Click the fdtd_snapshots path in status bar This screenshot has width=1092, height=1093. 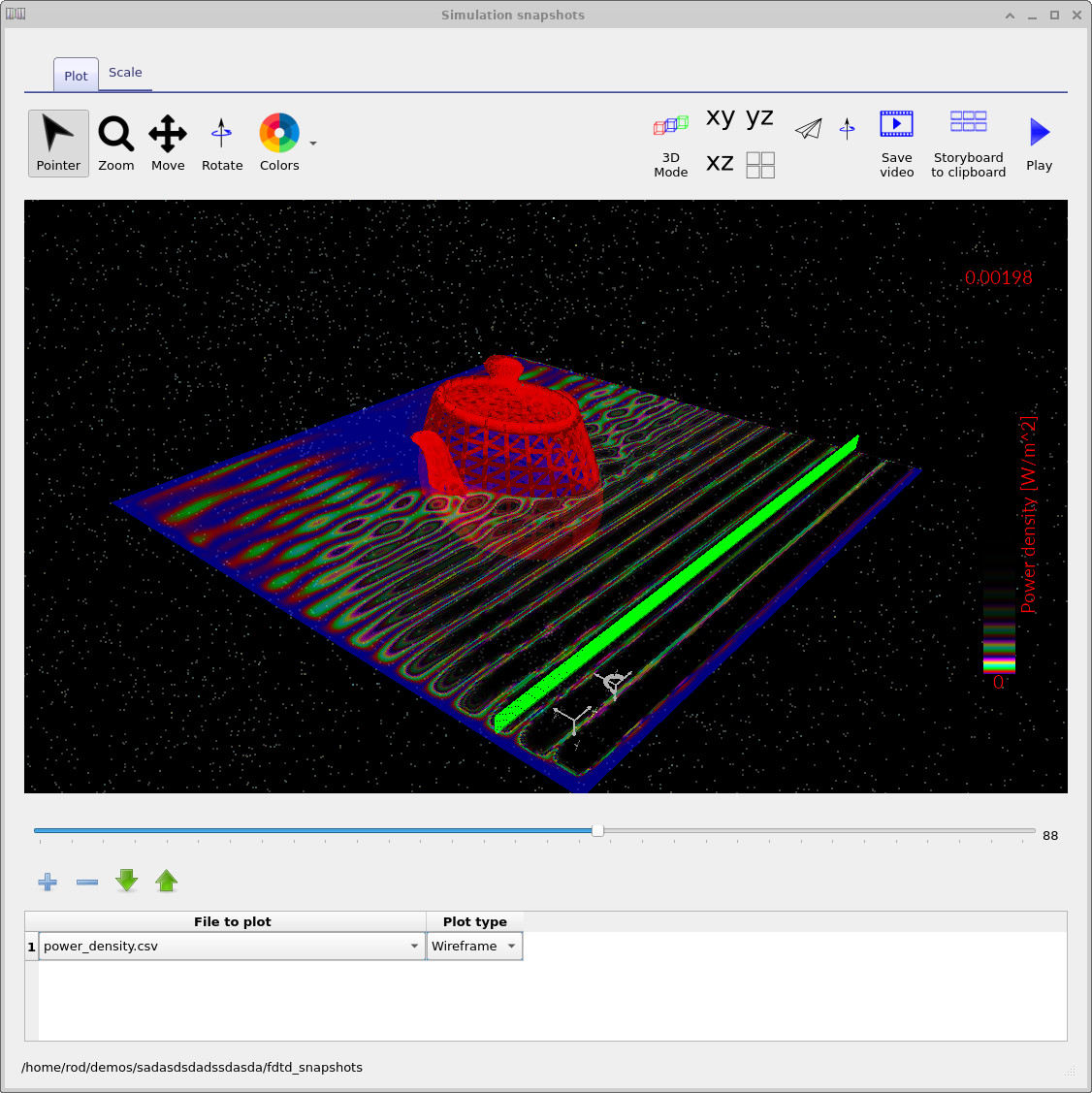pyautogui.click(x=192, y=1067)
